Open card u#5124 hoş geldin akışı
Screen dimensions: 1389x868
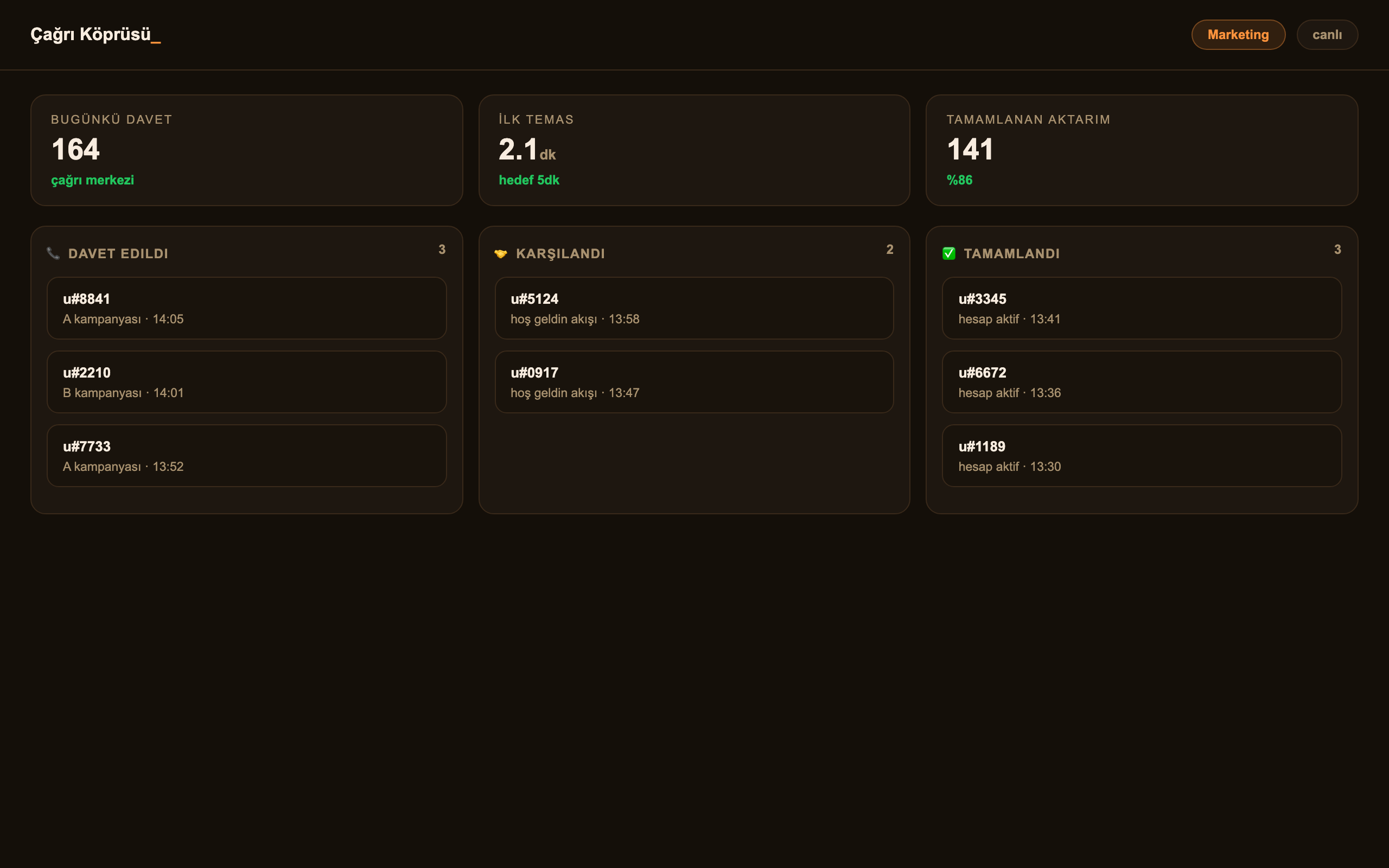pos(694,308)
